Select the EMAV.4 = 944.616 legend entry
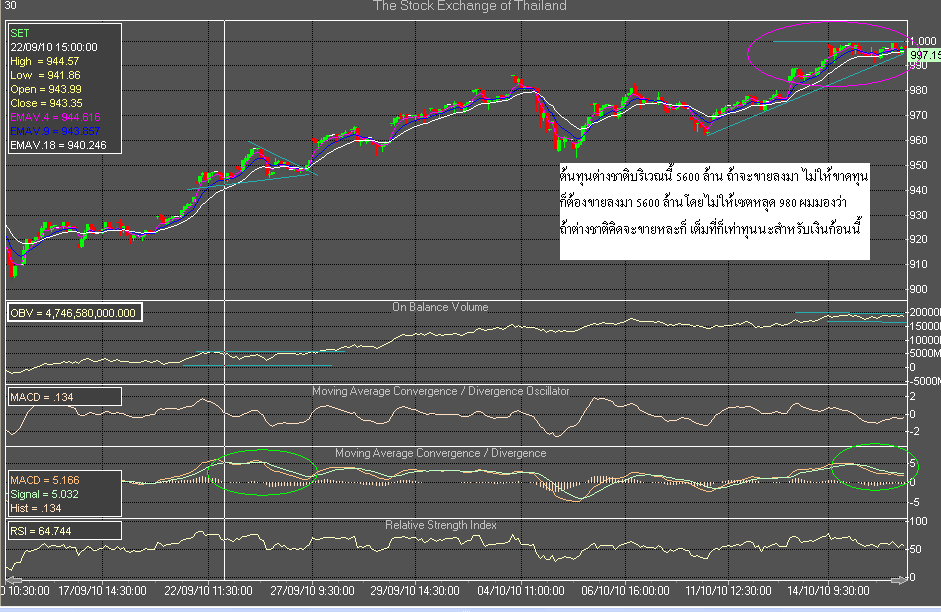This screenshot has height=612, width=941. click(55, 117)
